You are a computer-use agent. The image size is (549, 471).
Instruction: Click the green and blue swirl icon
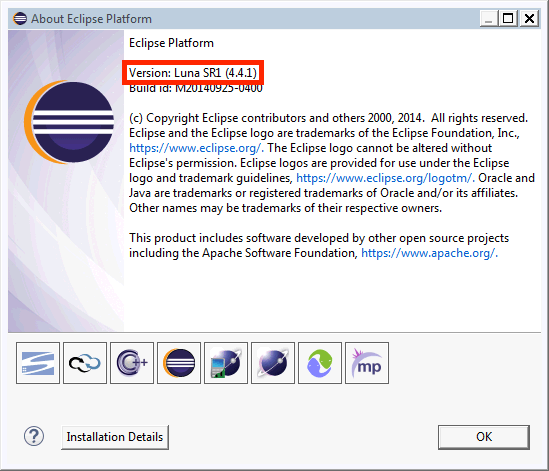pos(320,363)
